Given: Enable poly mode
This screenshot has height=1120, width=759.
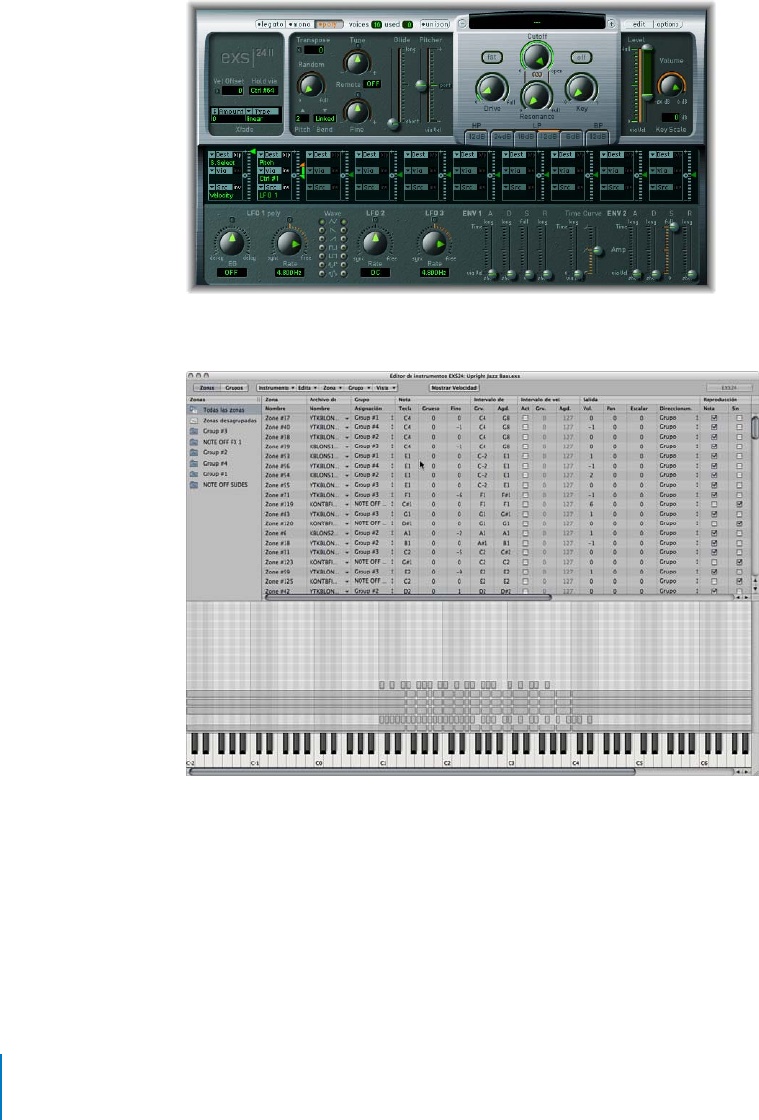Looking at the screenshot, I should [328, 24].
